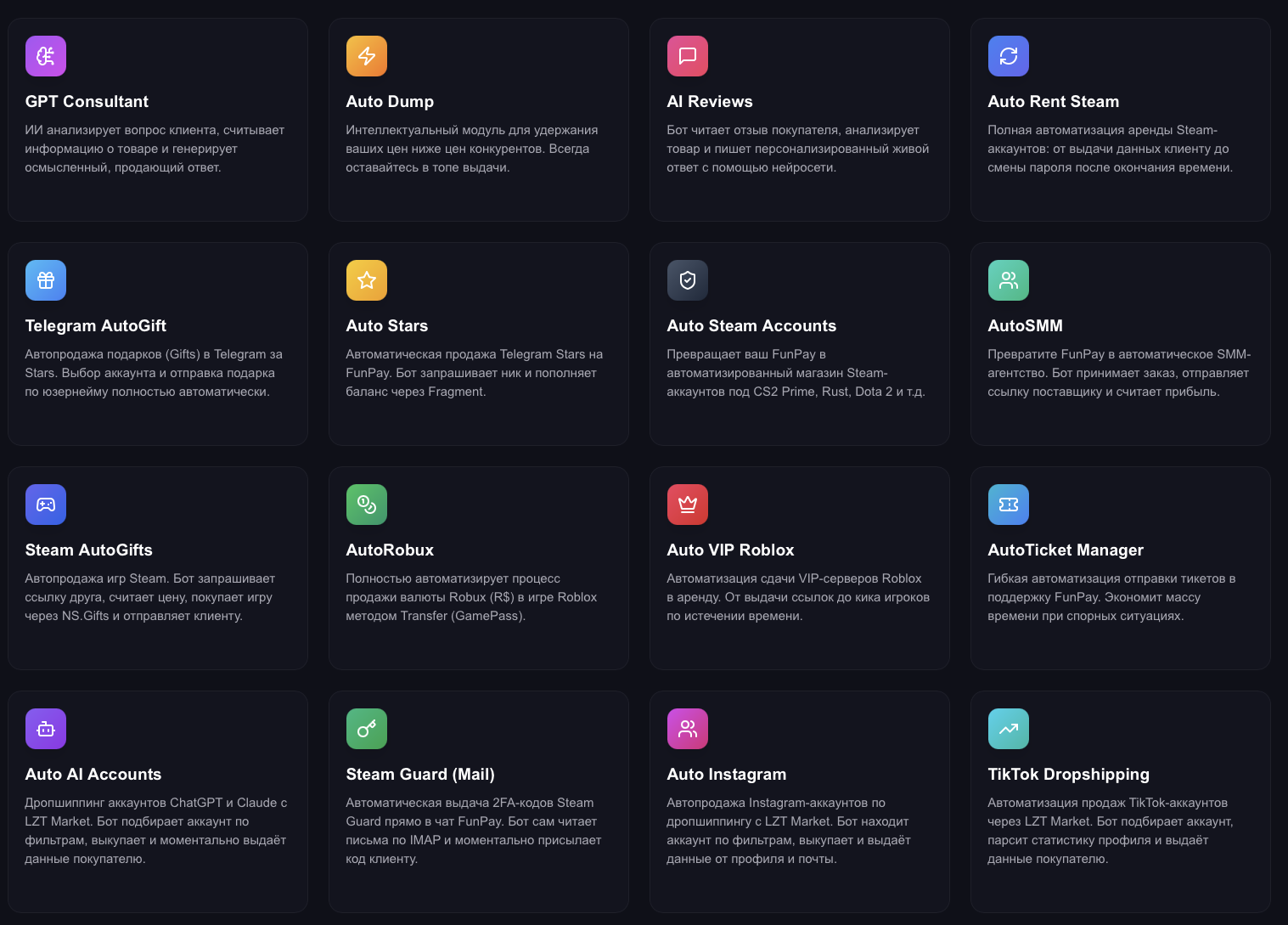Click the description starting 'Полностью автоматизирует процесс'

click(x=471, y=597)
